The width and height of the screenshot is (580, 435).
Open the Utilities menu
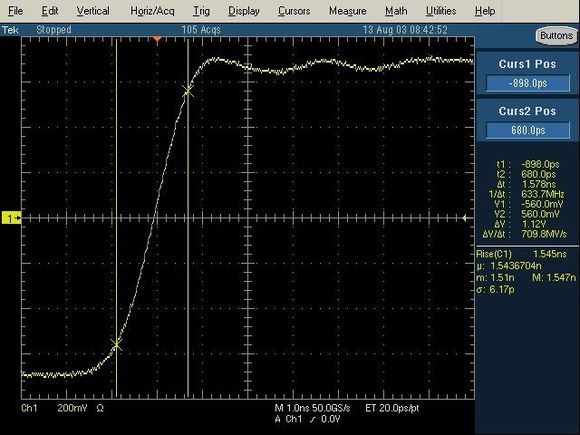[441, 11]
